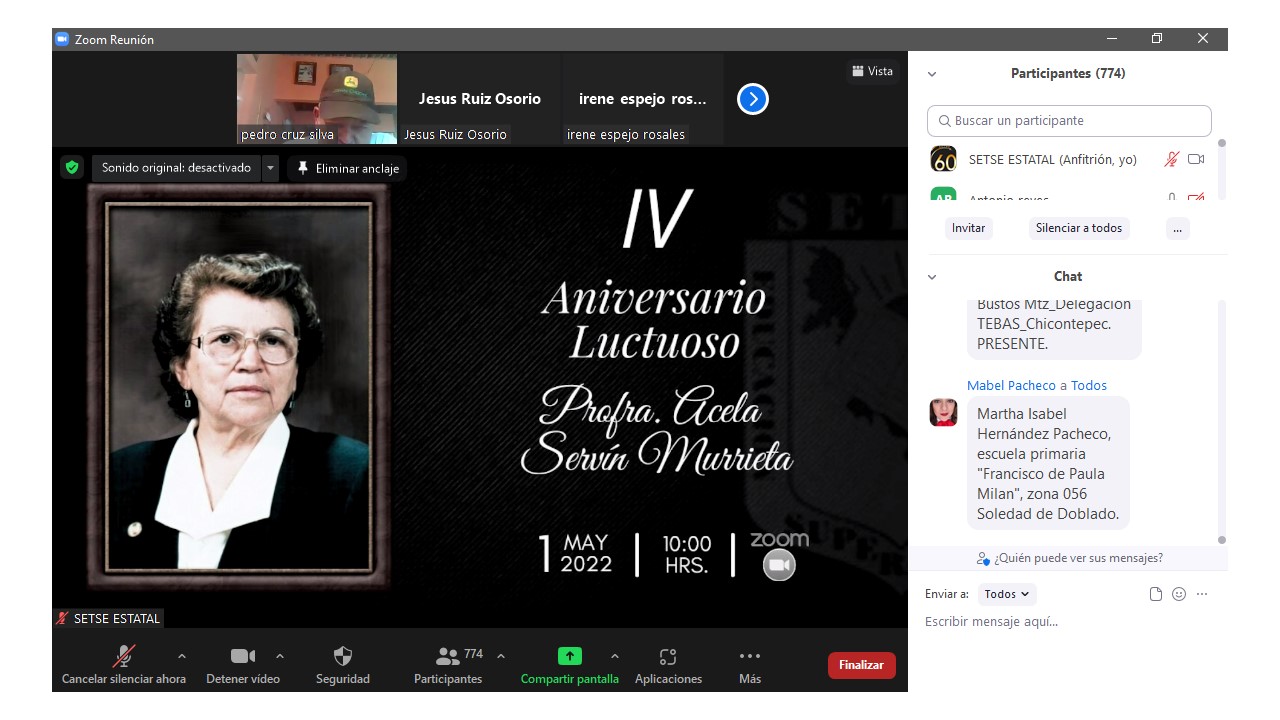This screenshot has height=720, width=1280.
Task: Click the red Finalizar button
Action: [x=861, y=665]
